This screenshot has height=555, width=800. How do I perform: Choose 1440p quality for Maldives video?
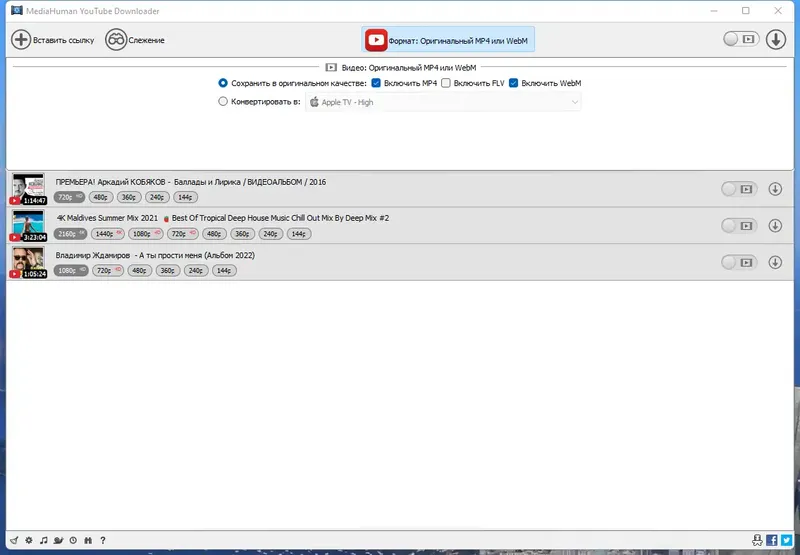click(x=108, y=234)
